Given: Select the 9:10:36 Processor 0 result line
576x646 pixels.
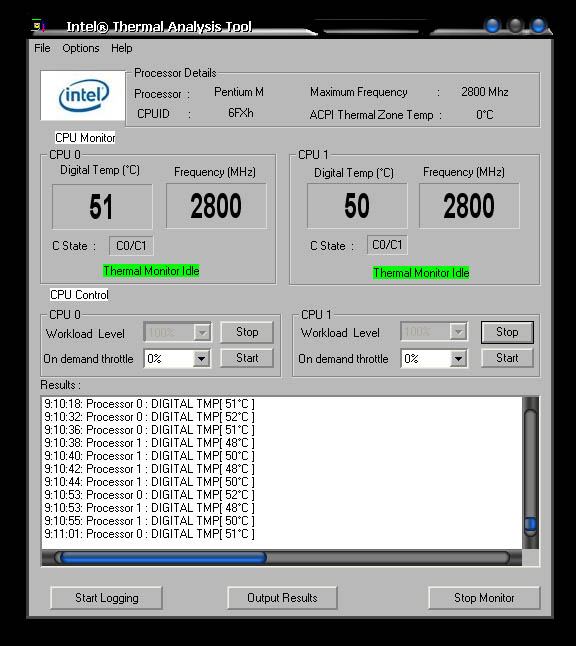Looking at the screenshot, I should point(150,430).
